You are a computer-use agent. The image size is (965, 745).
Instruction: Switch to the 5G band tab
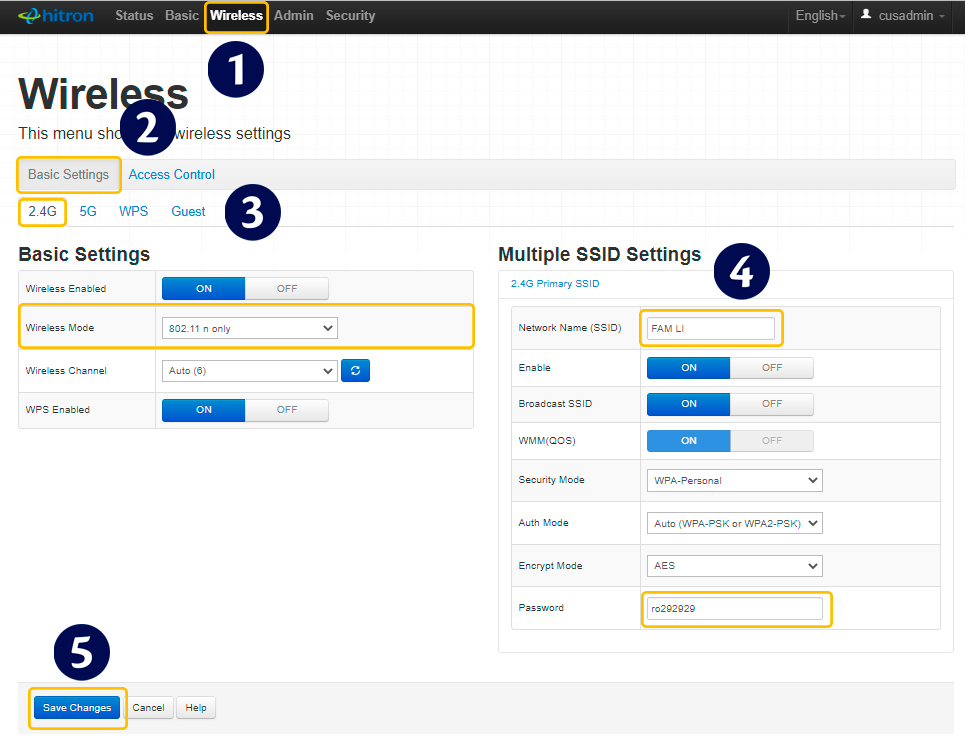[88, 212]
